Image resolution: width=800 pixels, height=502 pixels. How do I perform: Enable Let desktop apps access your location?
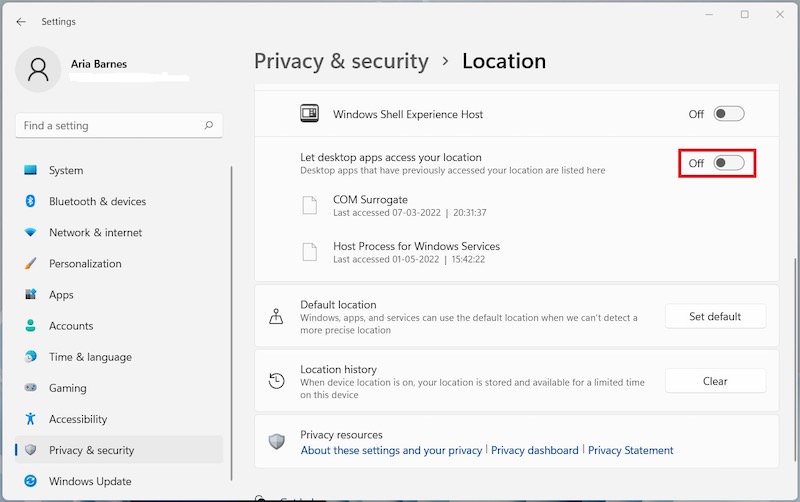728,163
